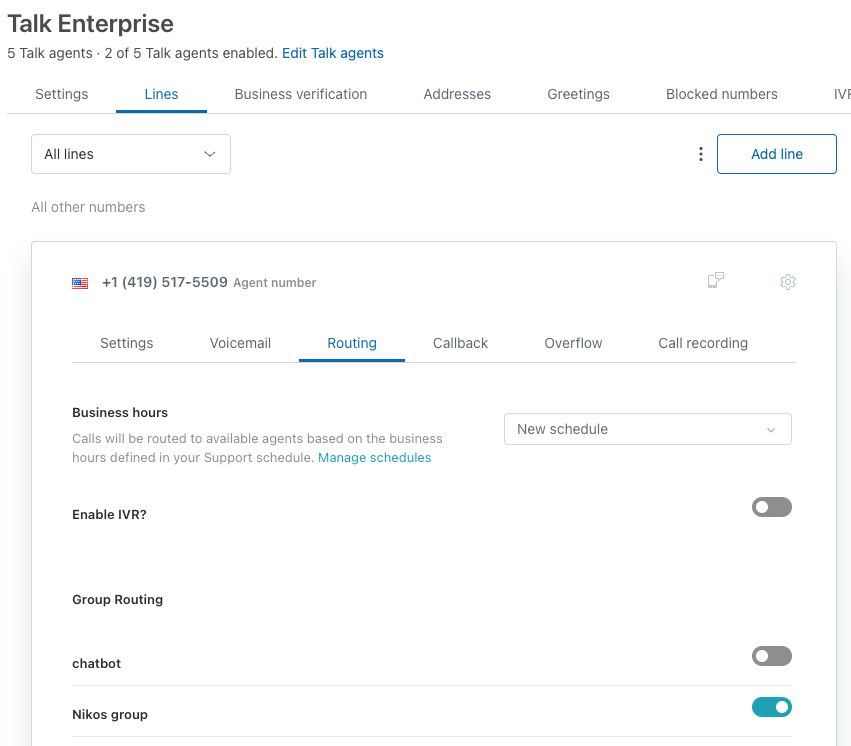The image size is (851, 746).
Task: Open the New schedule dropdown
Action: pyautogui.click(x=647, y=429)
